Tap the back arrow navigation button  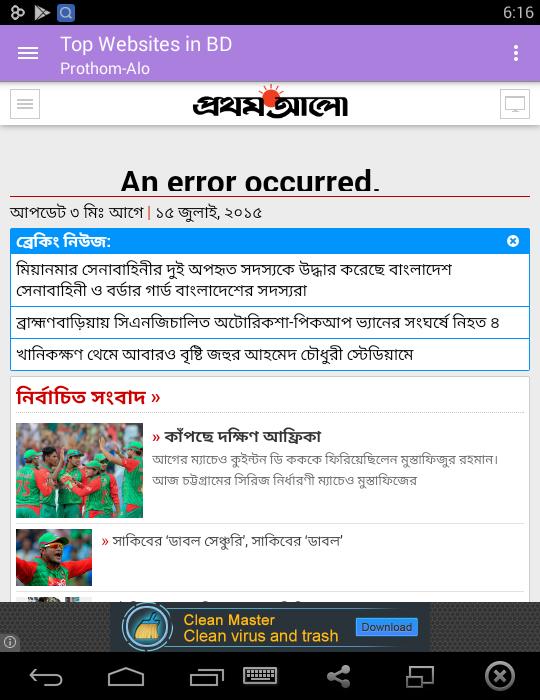(46, 677)
